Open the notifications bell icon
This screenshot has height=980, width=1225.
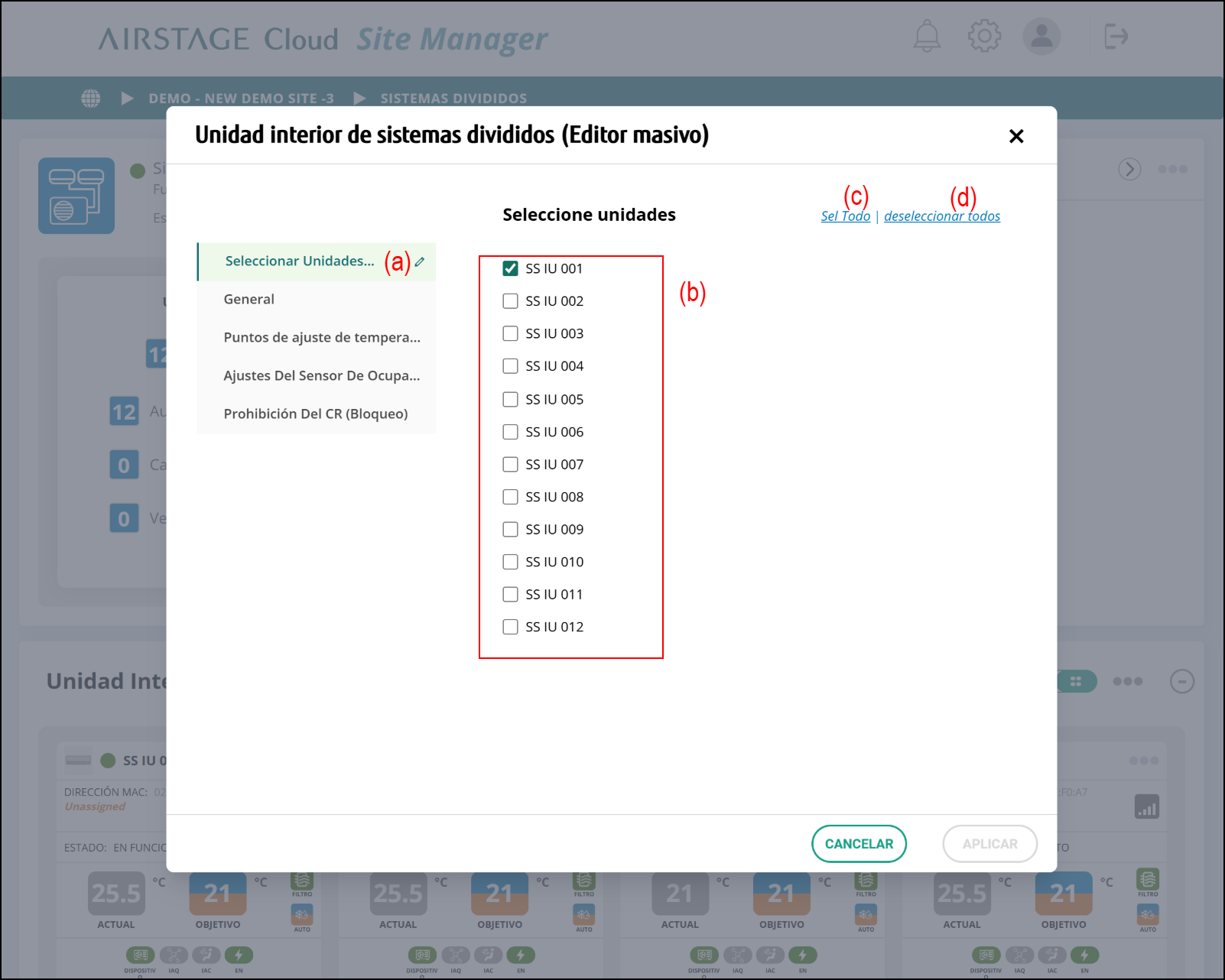point(927,37)
